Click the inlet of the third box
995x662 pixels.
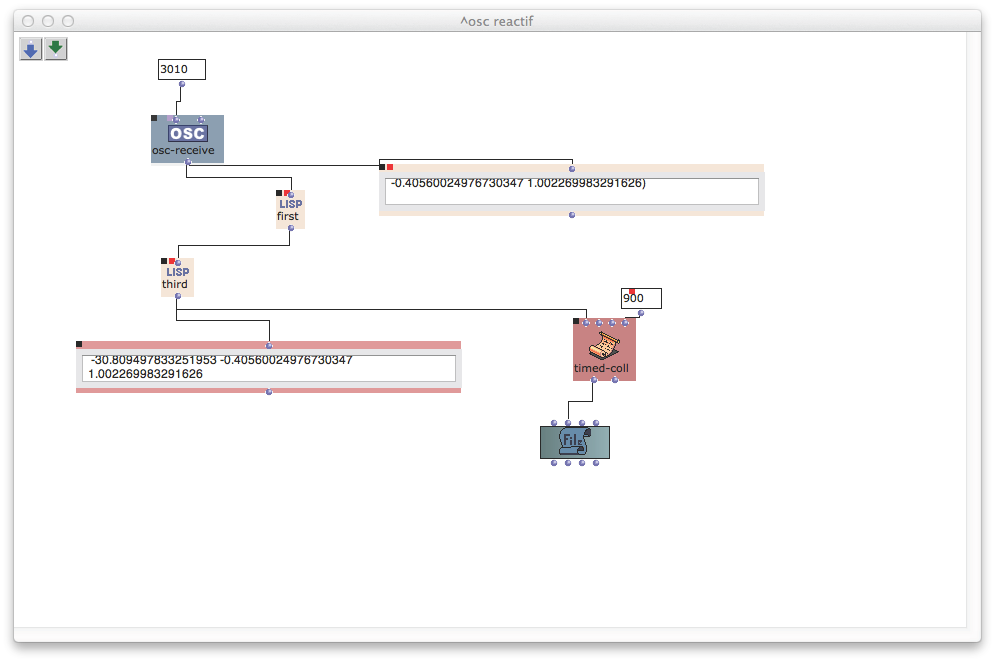[x=178, y=263]
